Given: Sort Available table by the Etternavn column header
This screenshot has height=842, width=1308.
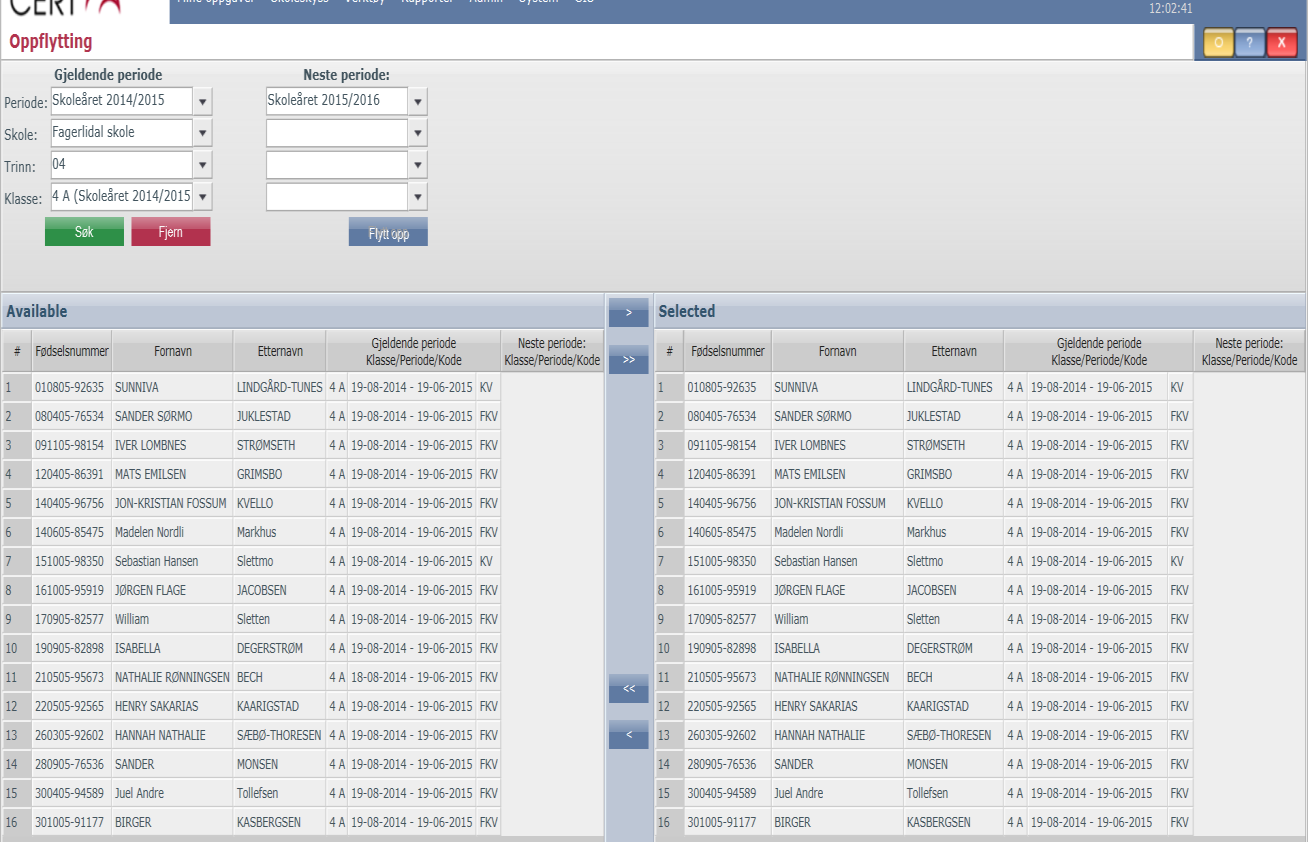Looking at the screenshot, I should 279,351.
